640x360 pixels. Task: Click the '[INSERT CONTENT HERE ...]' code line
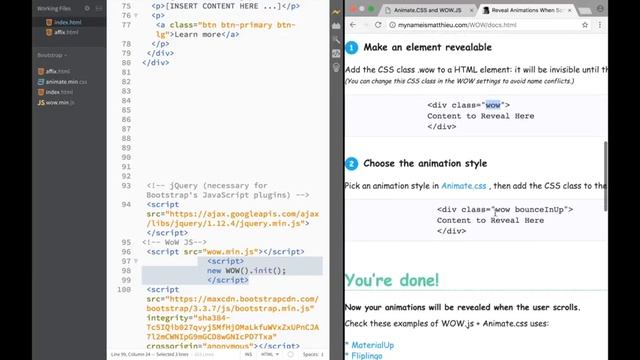(226, 6)
